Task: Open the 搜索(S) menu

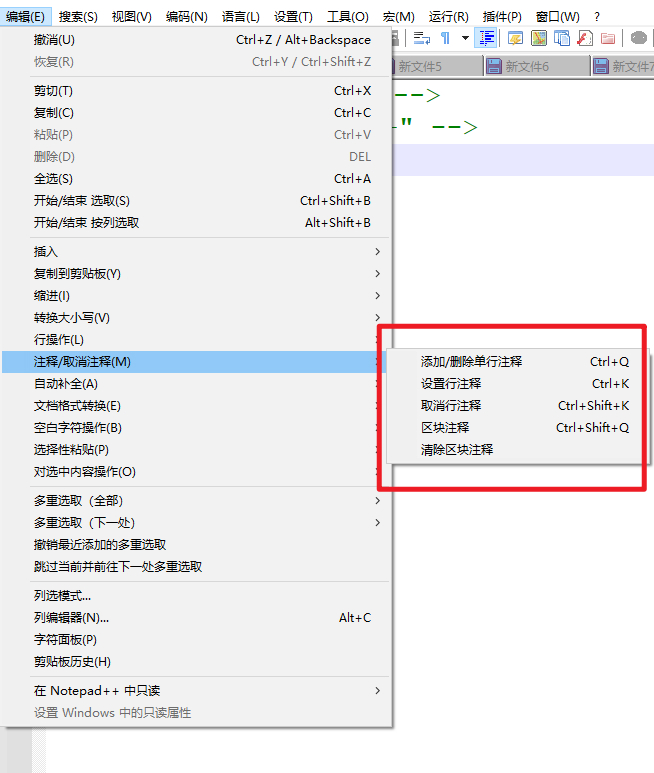Action: click(x=78, y=17)
